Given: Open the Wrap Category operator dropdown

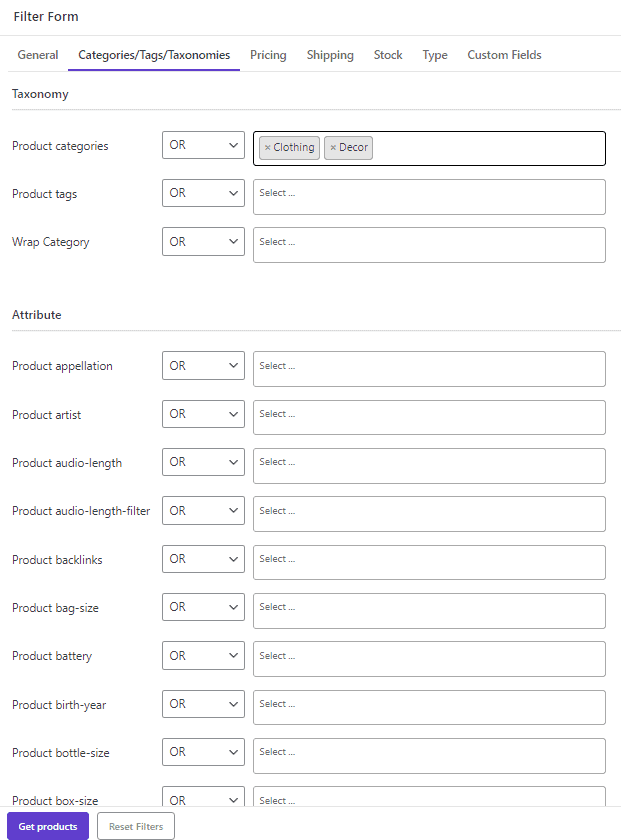Looking at the screenshot, I should 202,241.
